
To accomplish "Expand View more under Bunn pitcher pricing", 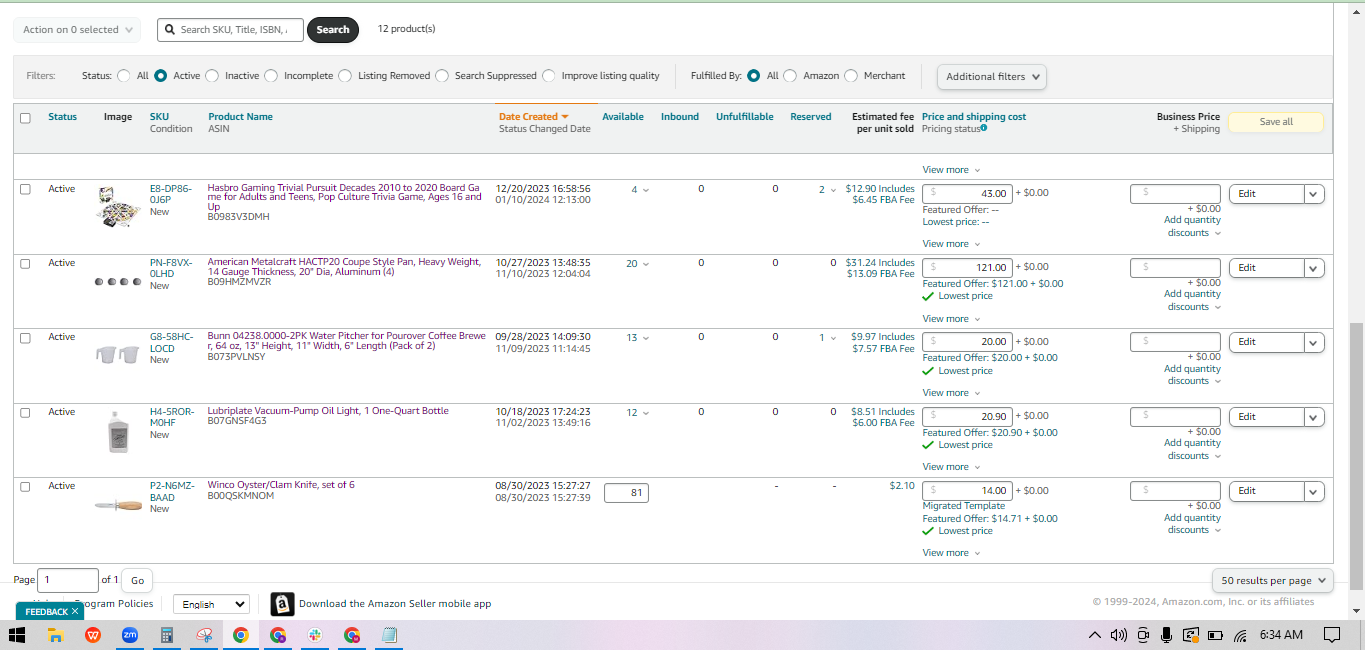I will point(951,393).
